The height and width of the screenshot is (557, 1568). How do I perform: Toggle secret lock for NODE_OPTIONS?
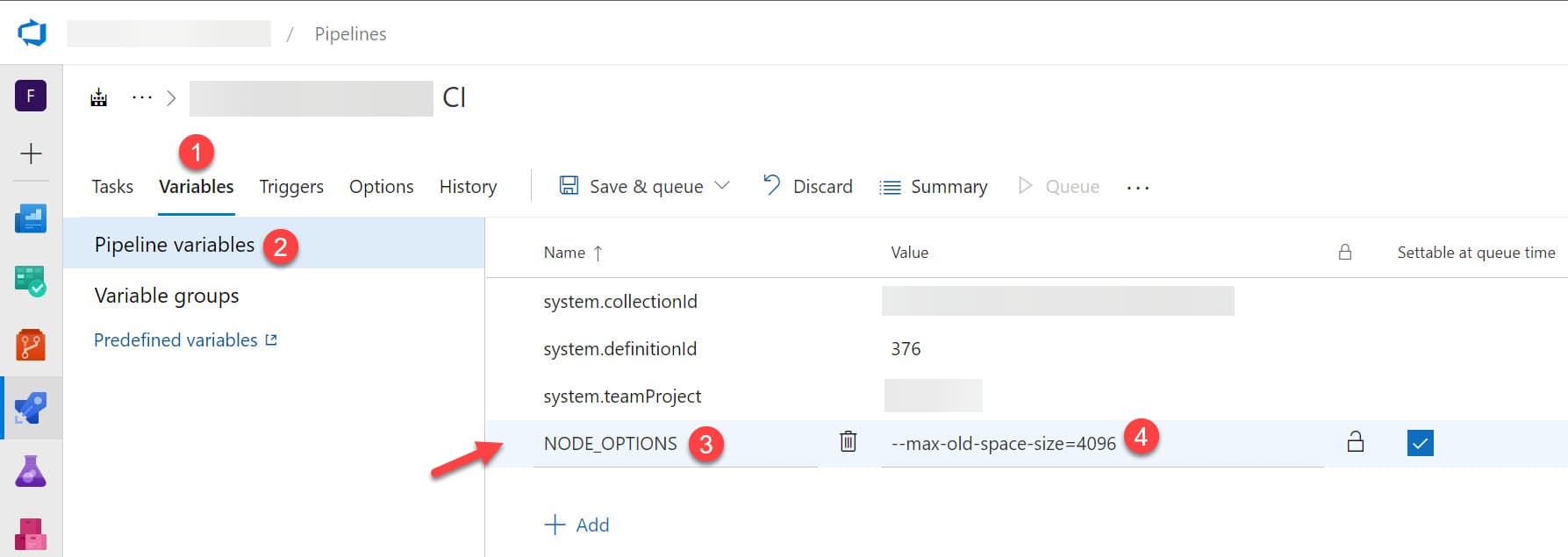[x=1356, y=441]
